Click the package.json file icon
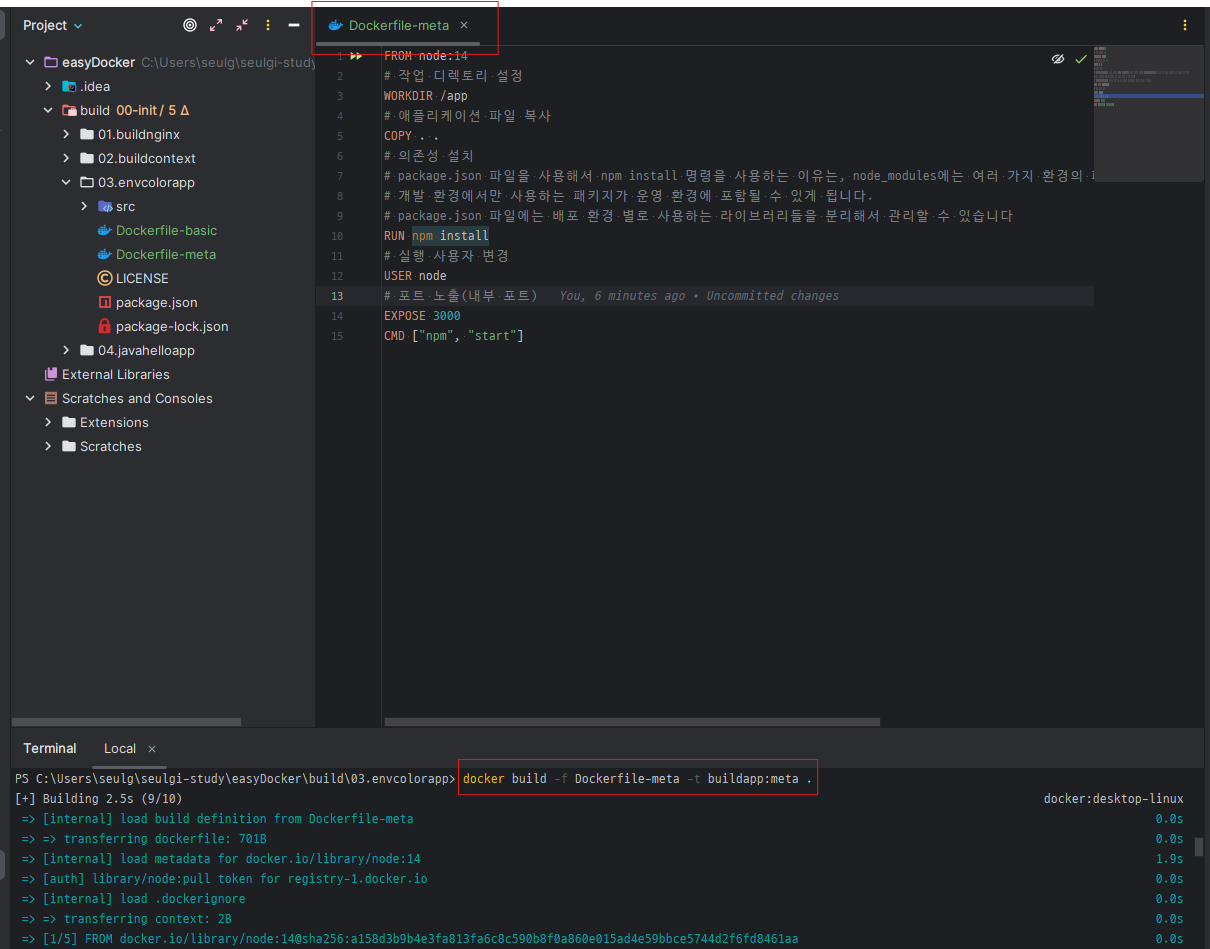Image resolution: width=1210 pixels, height=949 pixels. click(x=104, y=302)
